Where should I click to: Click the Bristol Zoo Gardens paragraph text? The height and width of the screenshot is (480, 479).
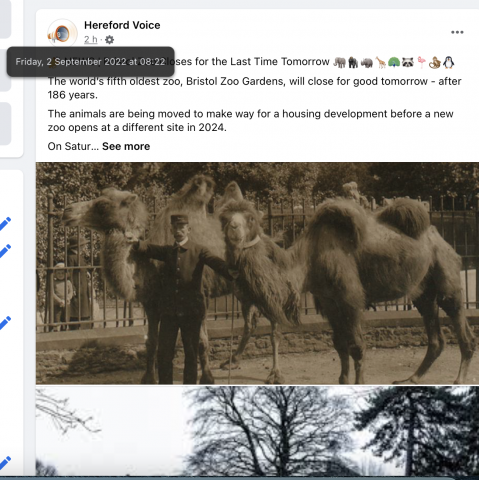tap(254, 88)
